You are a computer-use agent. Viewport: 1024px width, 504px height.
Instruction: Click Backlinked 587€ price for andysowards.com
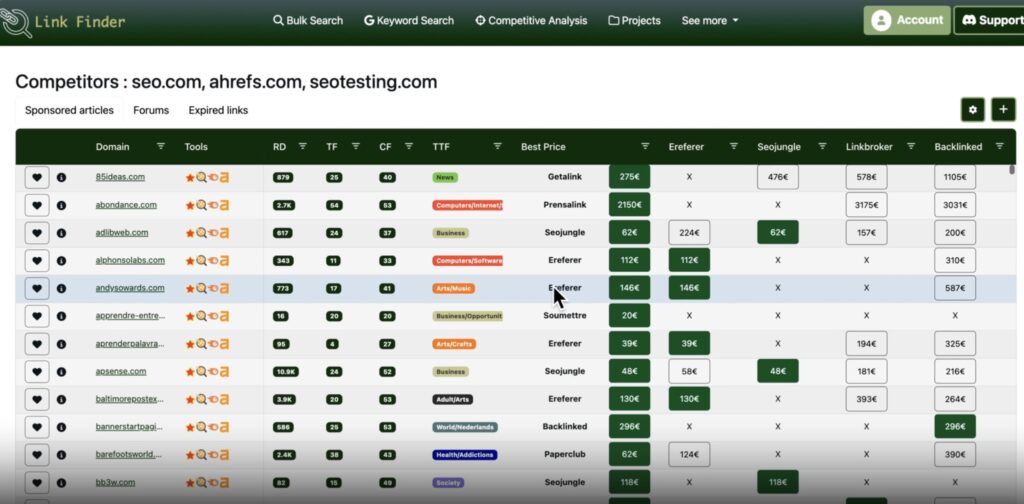coord(955,288)
